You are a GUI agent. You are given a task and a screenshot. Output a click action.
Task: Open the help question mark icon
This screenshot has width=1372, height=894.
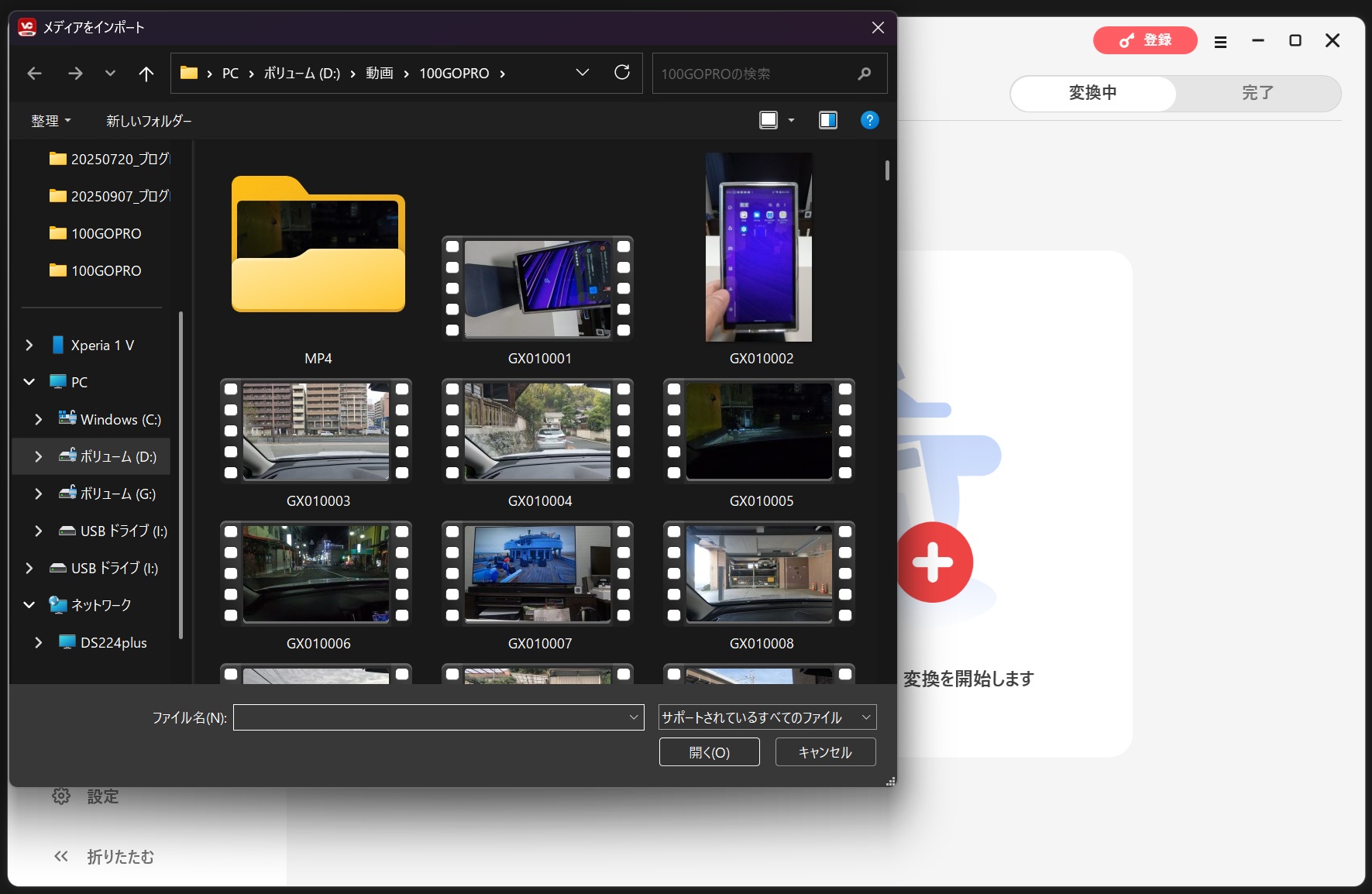(x=869, y=120)
